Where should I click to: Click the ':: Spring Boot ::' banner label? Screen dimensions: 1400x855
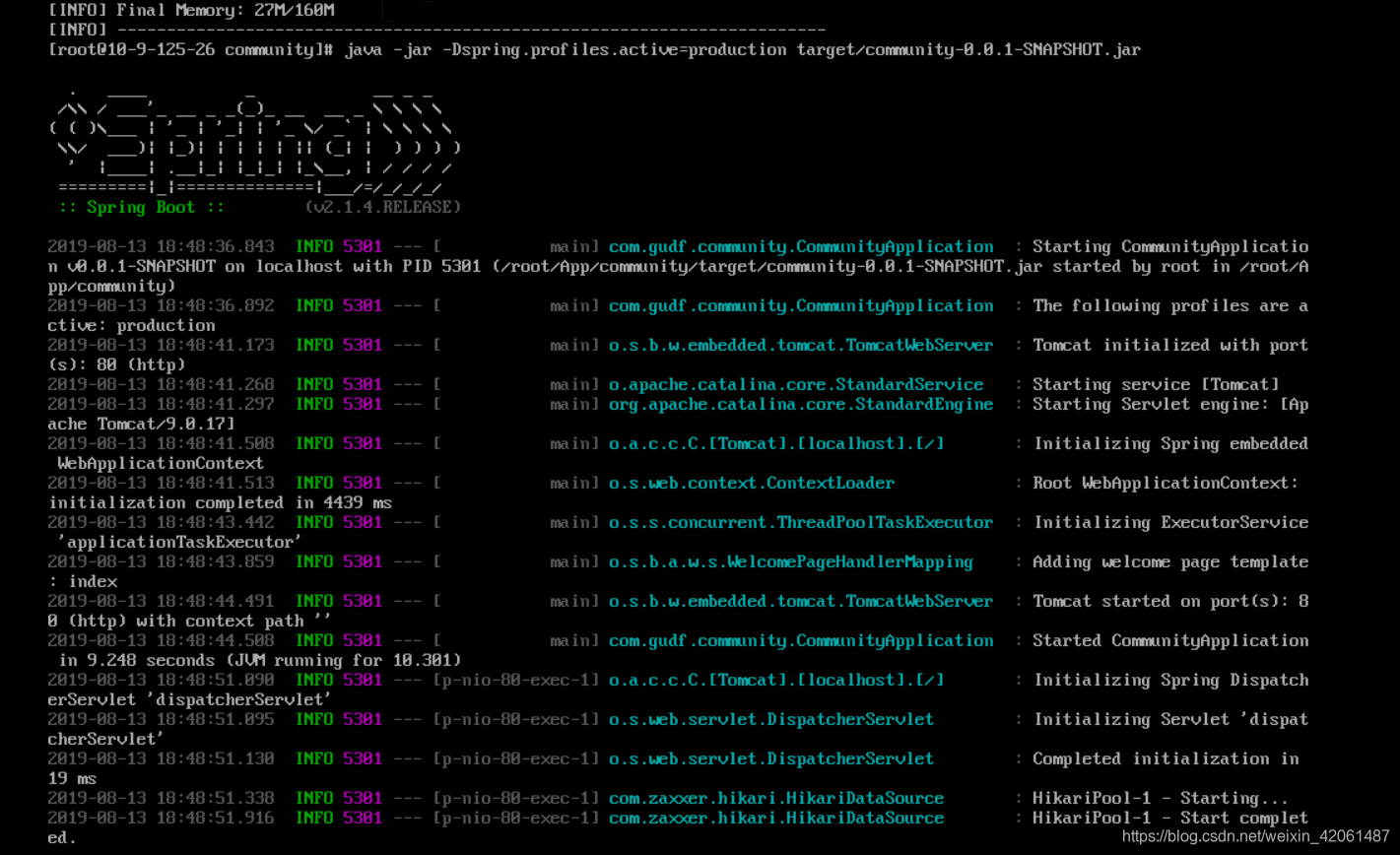(x=142, y=208)
